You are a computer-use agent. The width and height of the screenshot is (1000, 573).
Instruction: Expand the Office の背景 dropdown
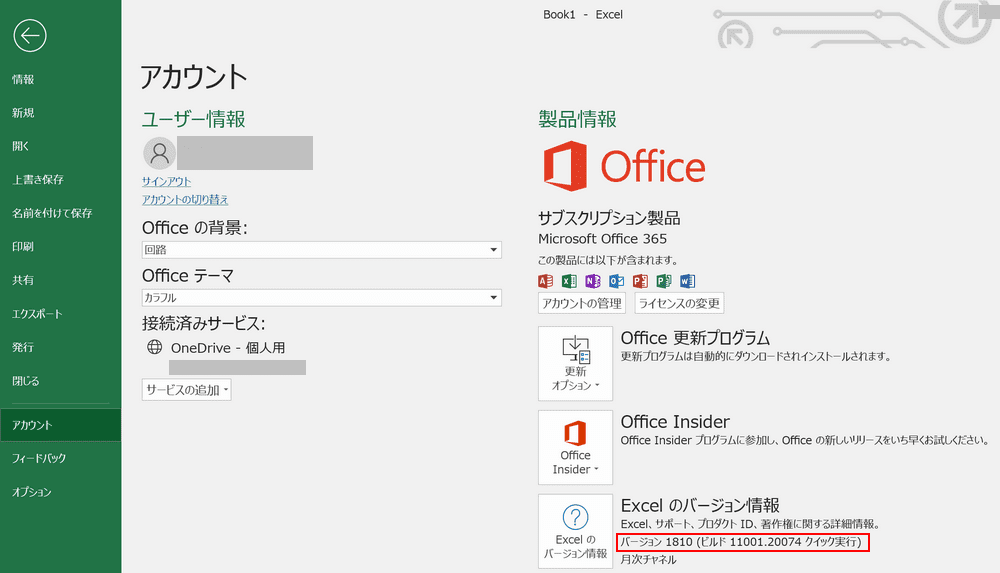click(321, 249)
